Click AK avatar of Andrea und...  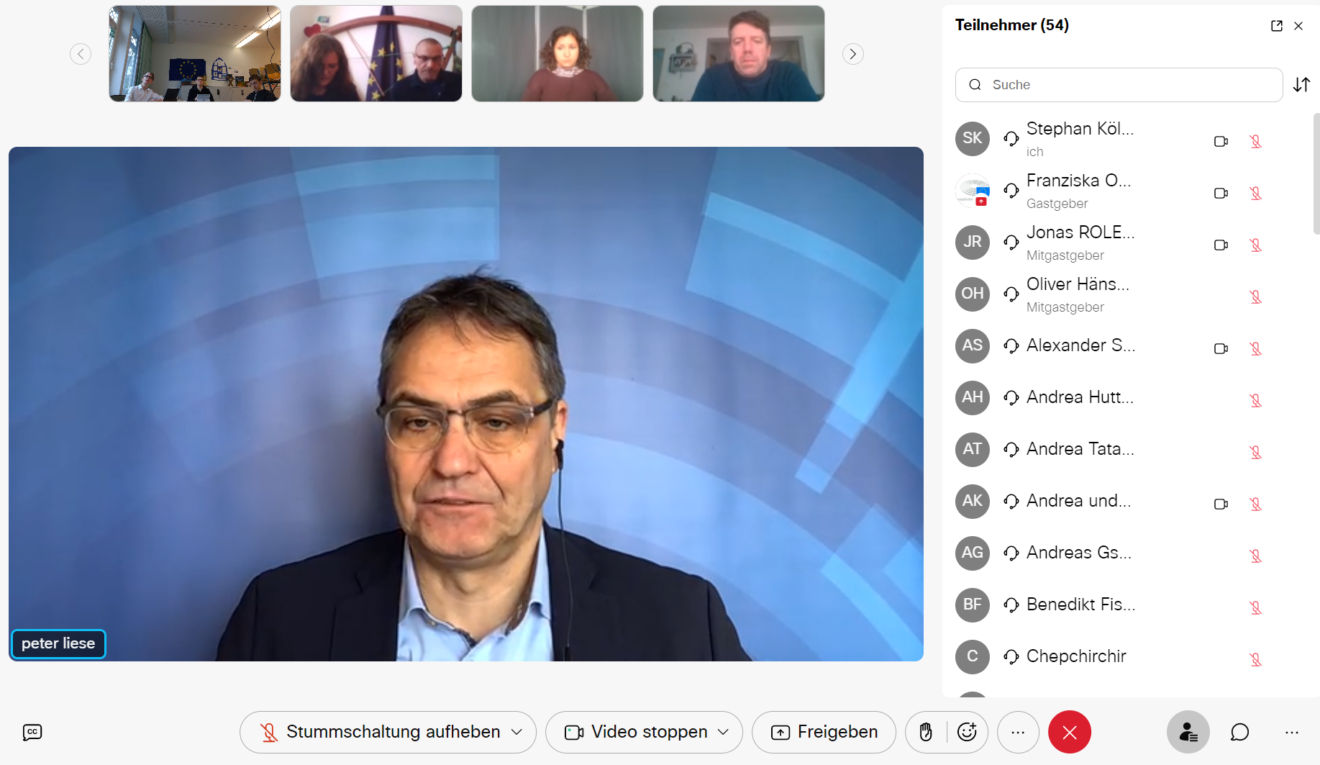972,501
